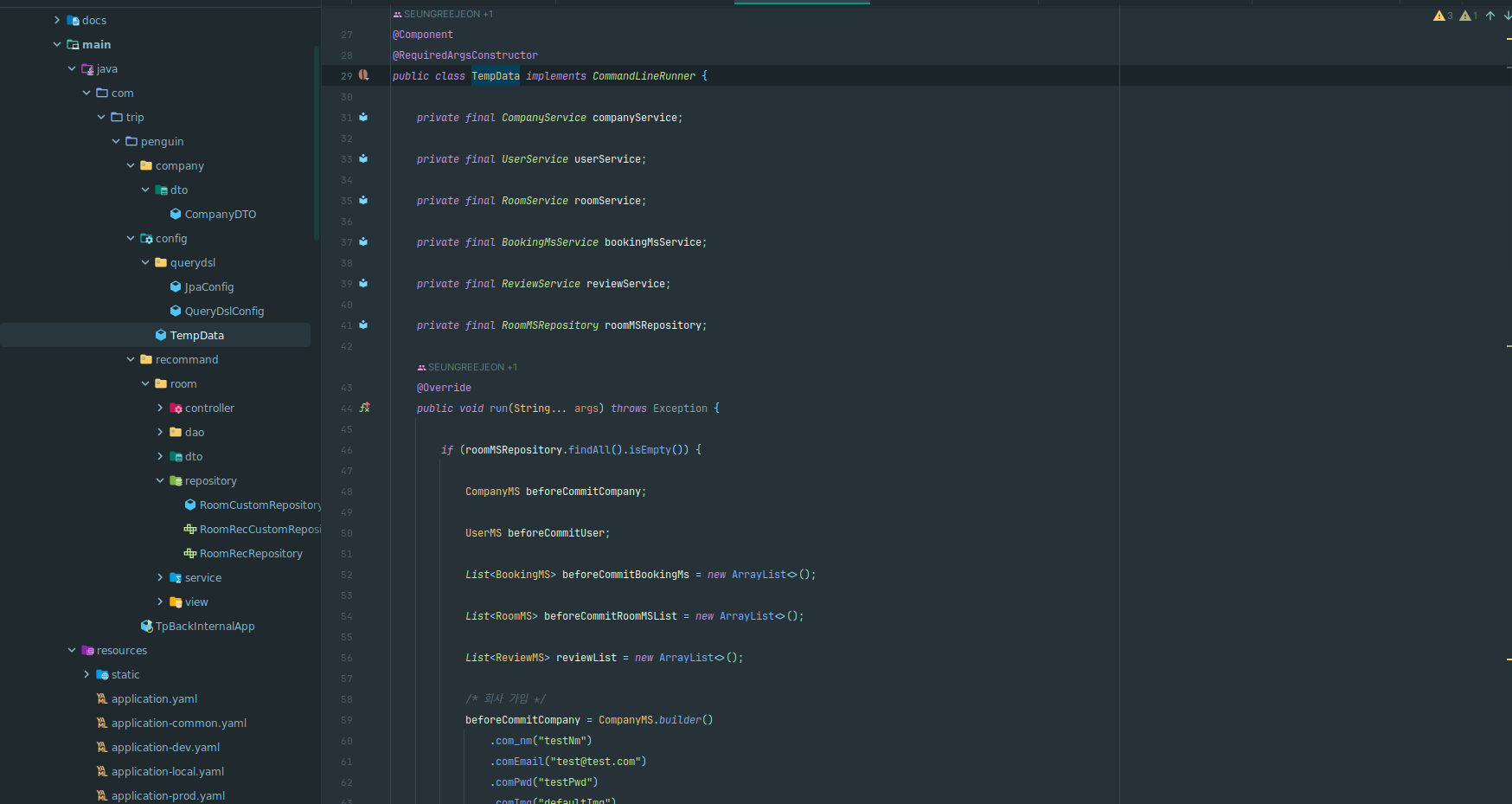Click author hint SEUNGREEJEON above @Override

coord(467,367)
